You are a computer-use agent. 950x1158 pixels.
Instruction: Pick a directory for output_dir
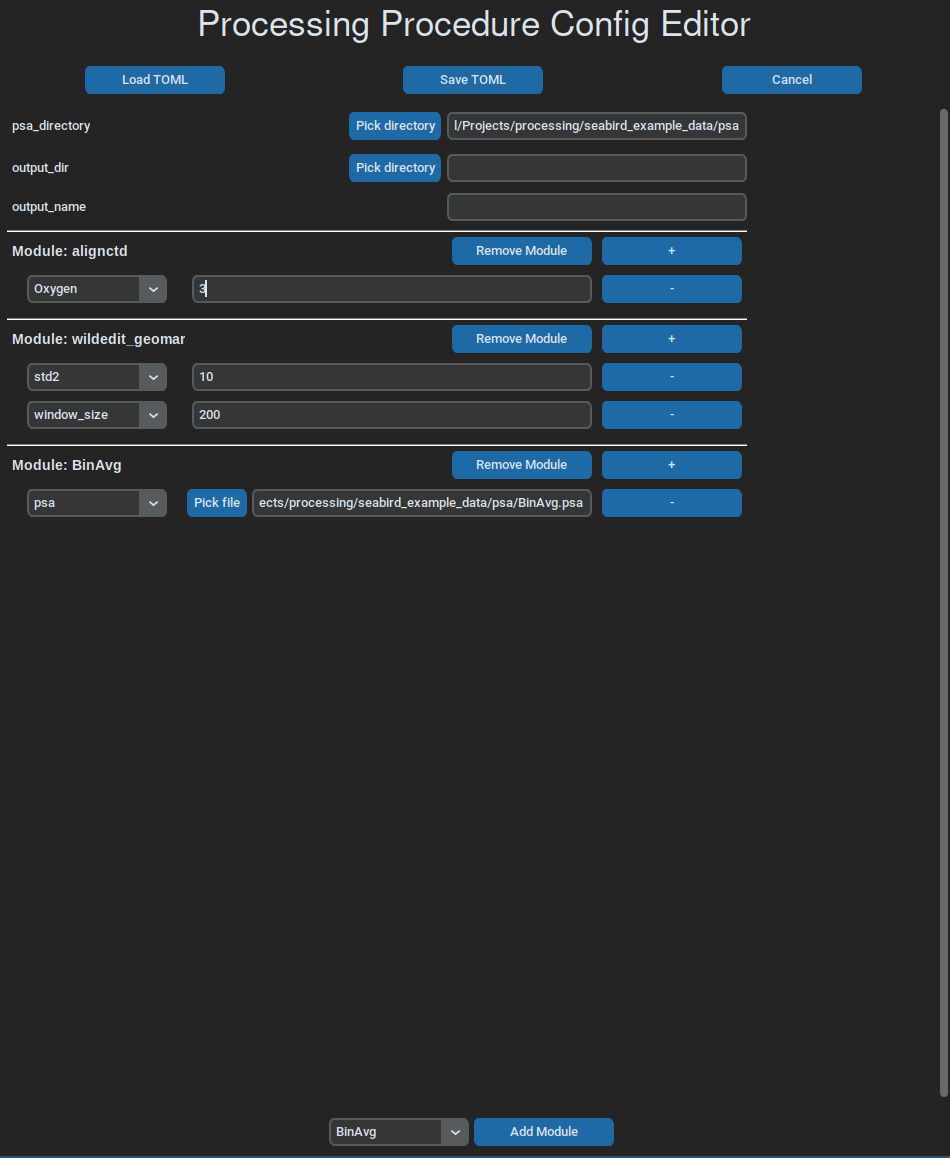(394, 167)
